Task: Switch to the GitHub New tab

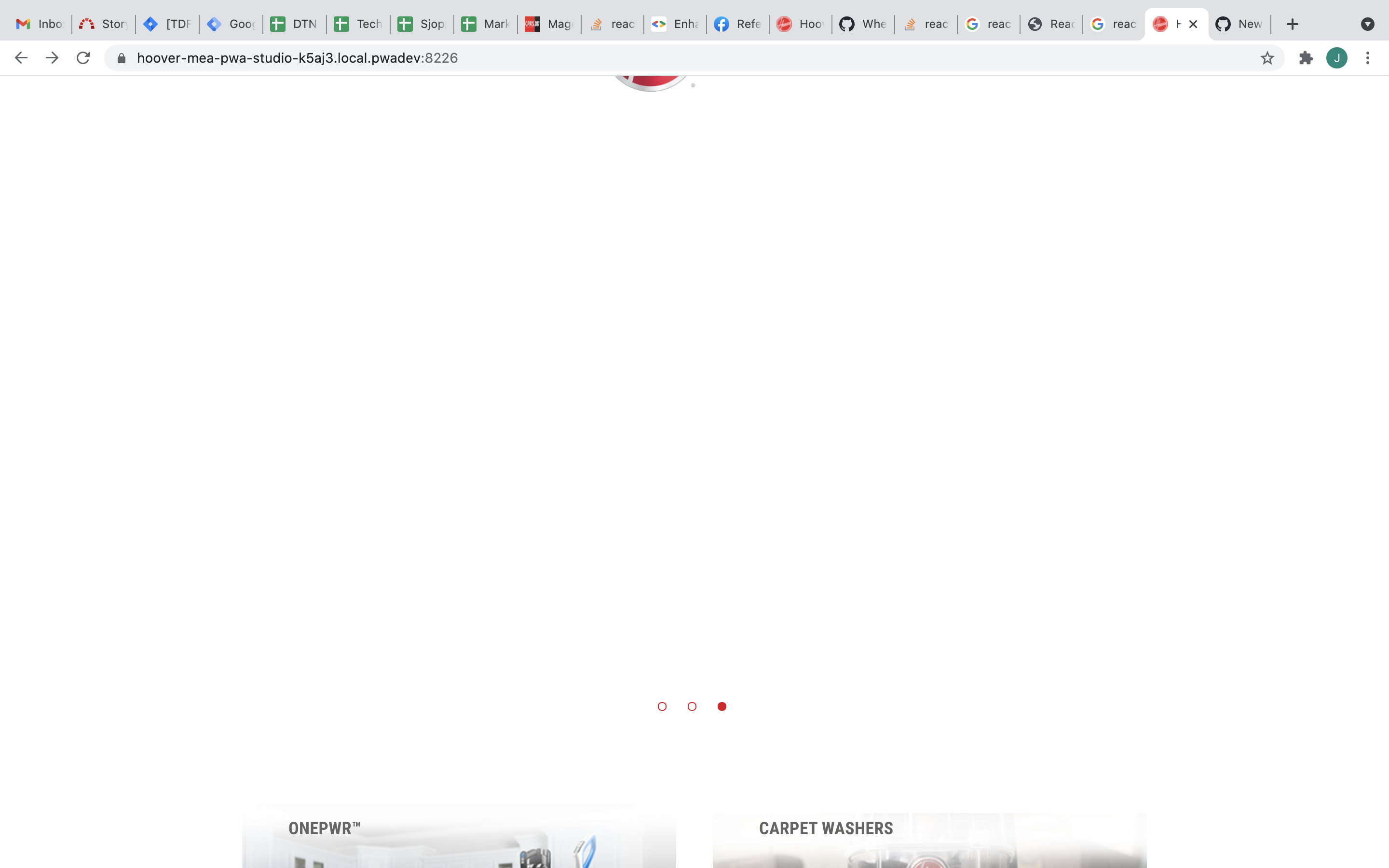Action: point(1240,24)
